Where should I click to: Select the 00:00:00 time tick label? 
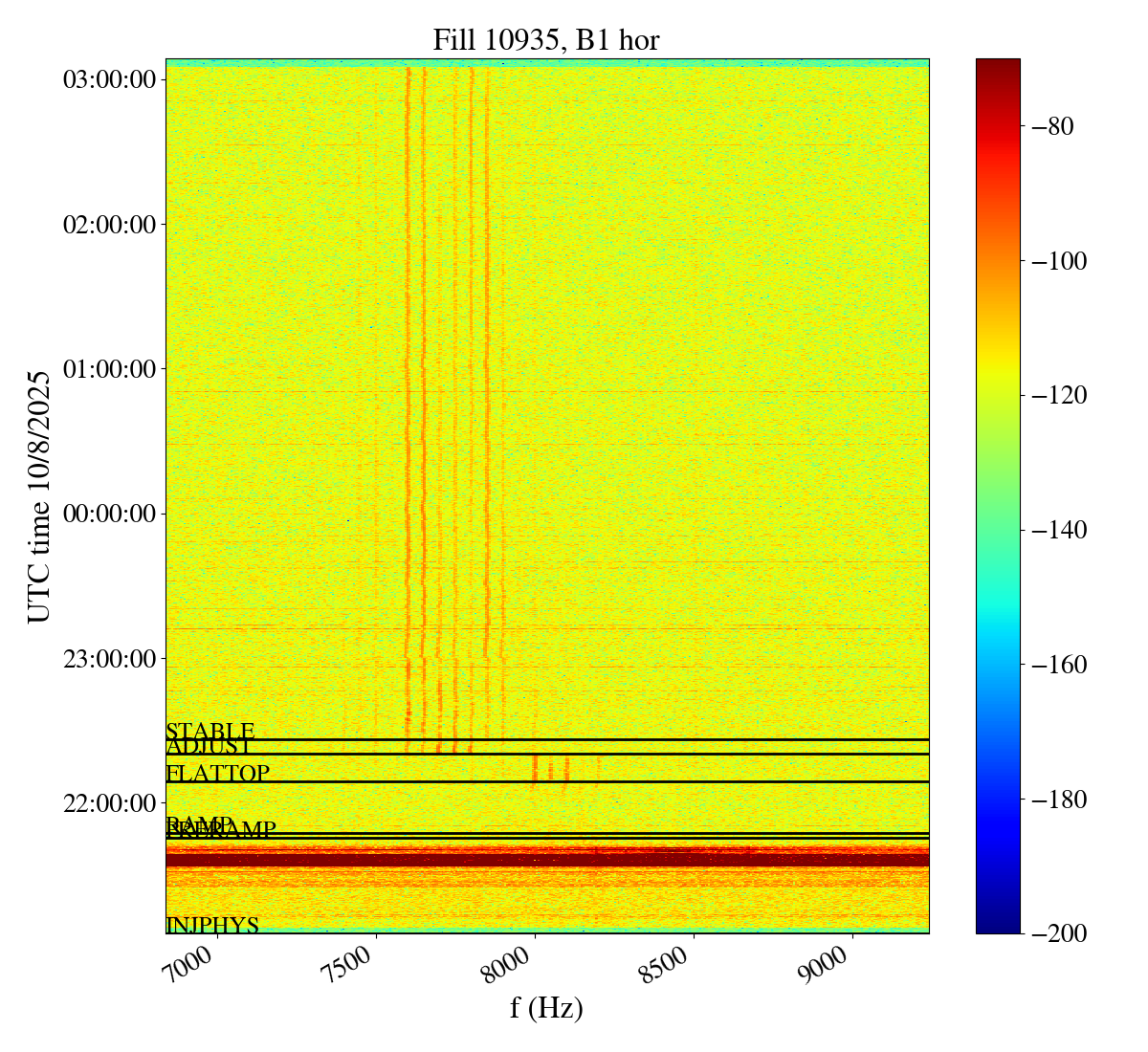pyautogui.click(x=109, y=514)
